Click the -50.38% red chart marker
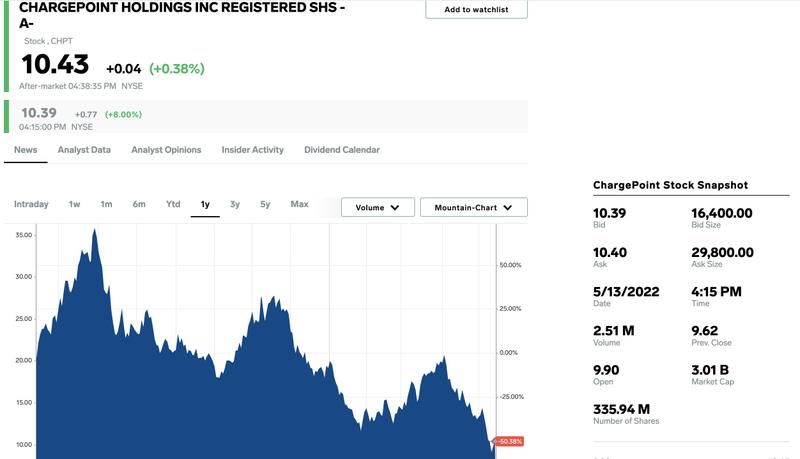 click(x=509, y=441)
